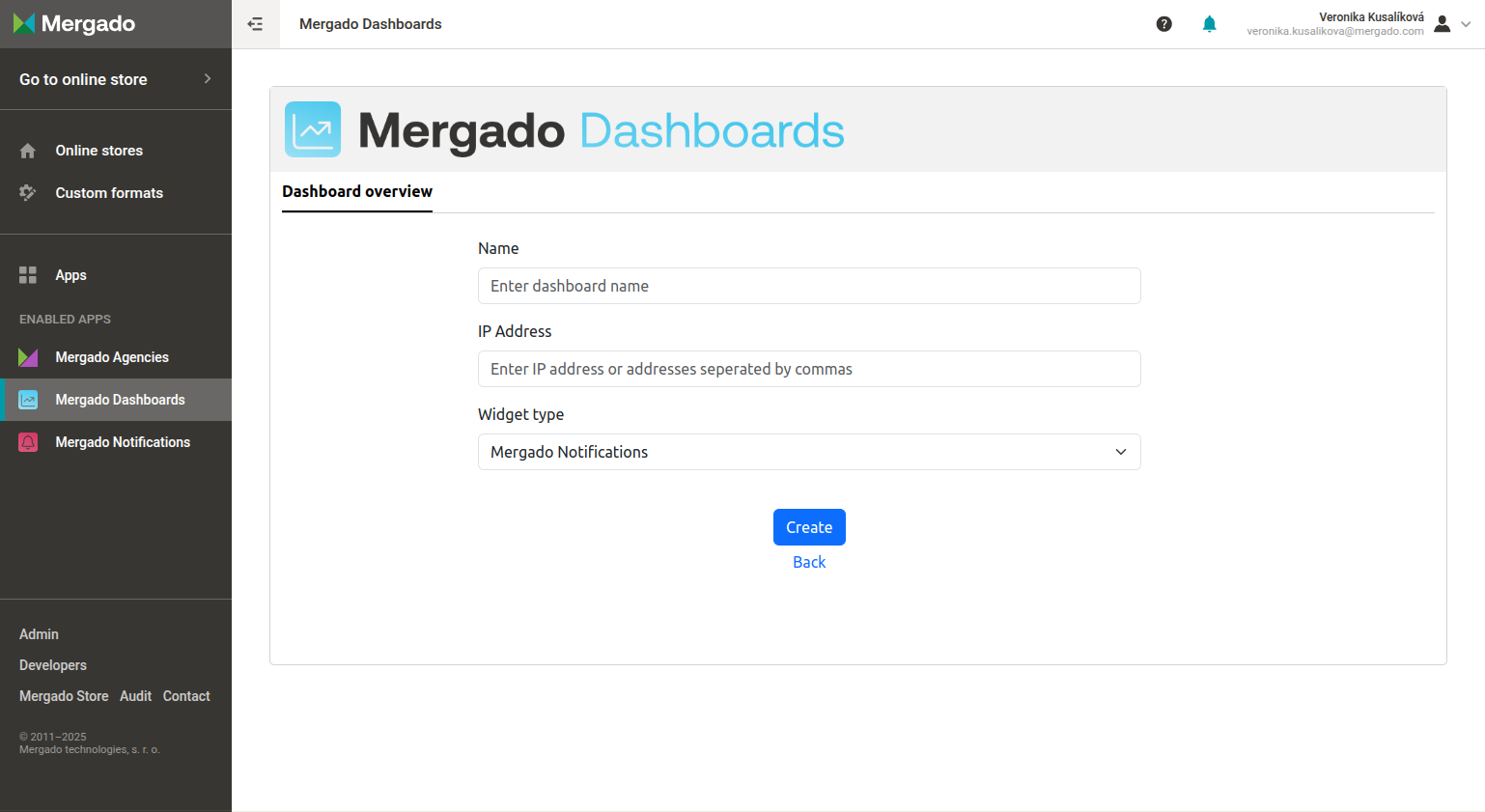Click the Mergado Dashboards page title
Viewport: 1485px width, 812px height.
click(371, 24)
